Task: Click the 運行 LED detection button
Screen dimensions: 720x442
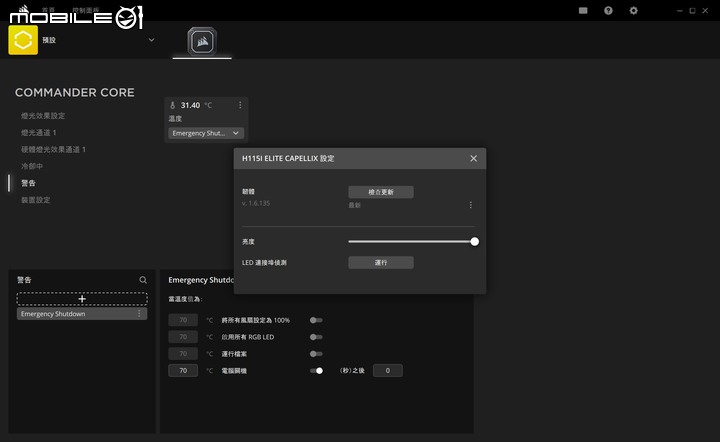Action: [x=381, y=263]
